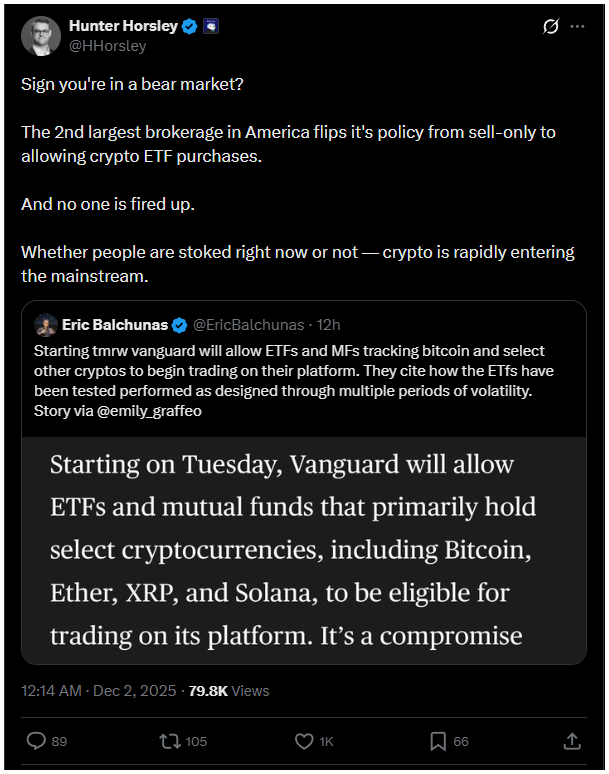Image resolution: width=609 pixels, height=774 pixels.
Task: Repost this post using the retweet icon
Action: click(170, 741)
